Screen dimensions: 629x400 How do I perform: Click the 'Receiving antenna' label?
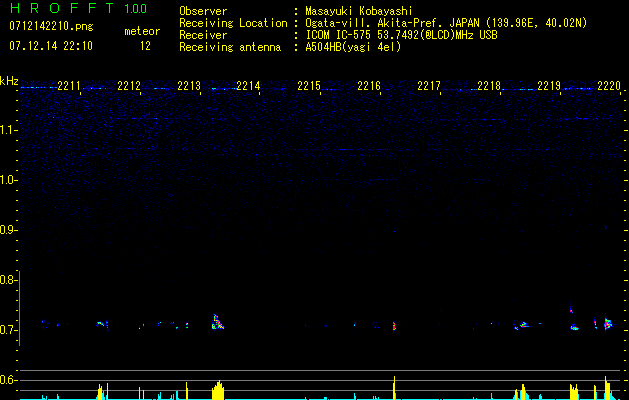pos(230,47)
